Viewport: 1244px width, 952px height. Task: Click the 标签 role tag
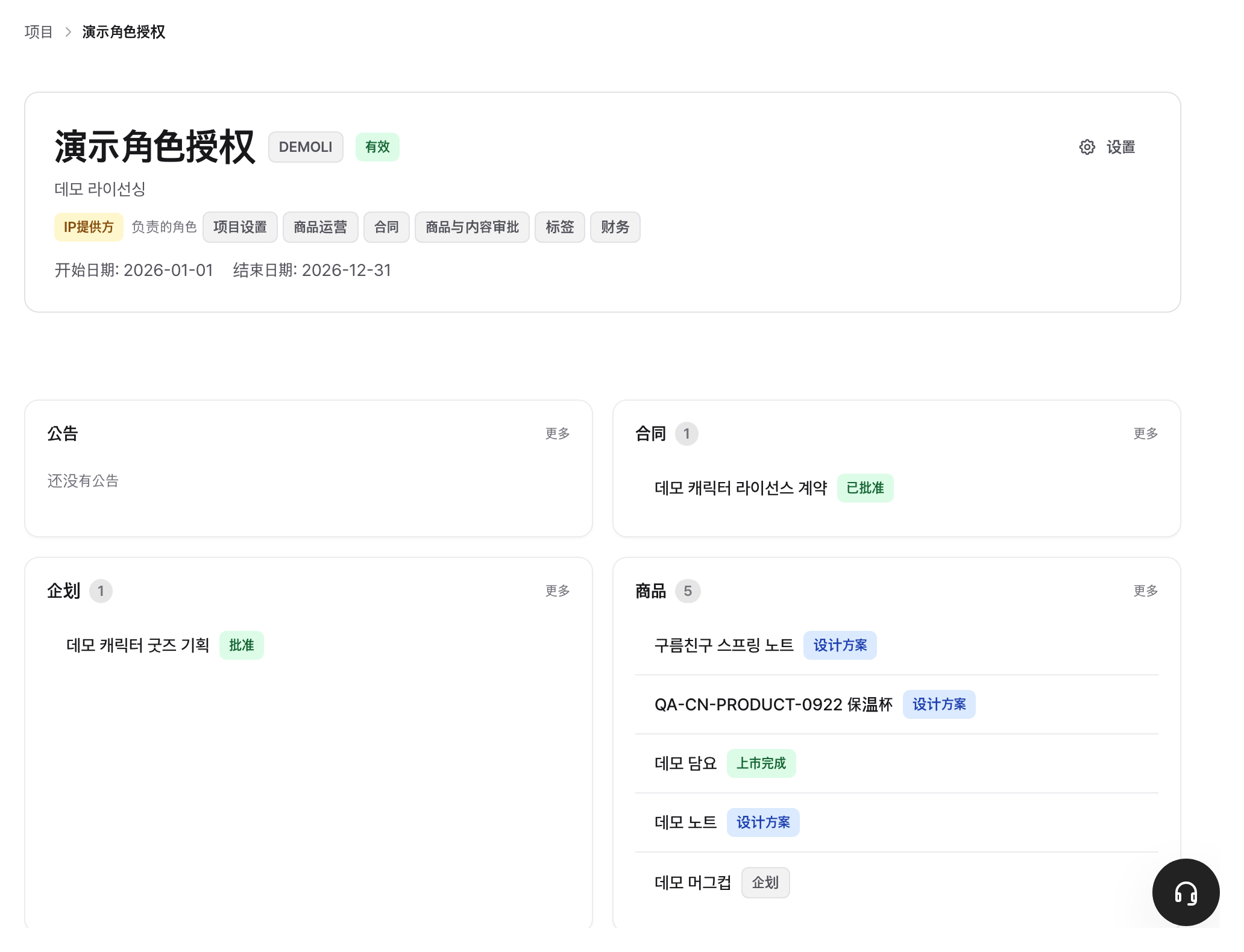559,227
